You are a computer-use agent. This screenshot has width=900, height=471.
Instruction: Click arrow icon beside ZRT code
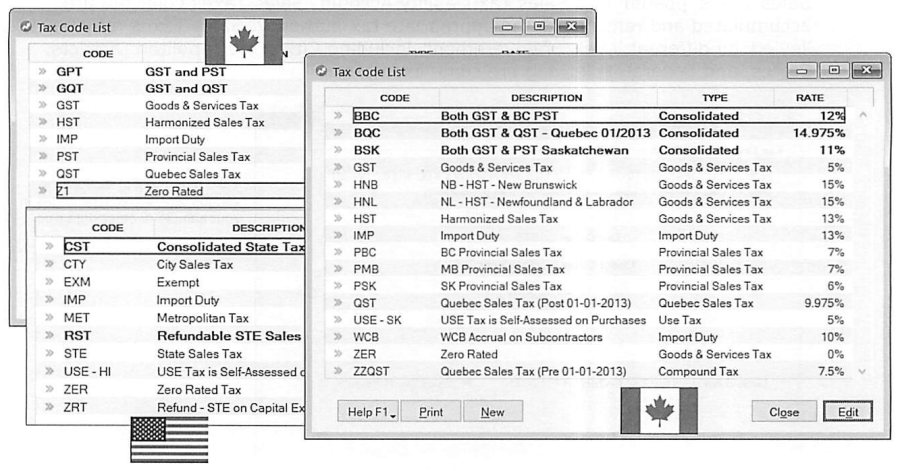[x=50, y=407]
